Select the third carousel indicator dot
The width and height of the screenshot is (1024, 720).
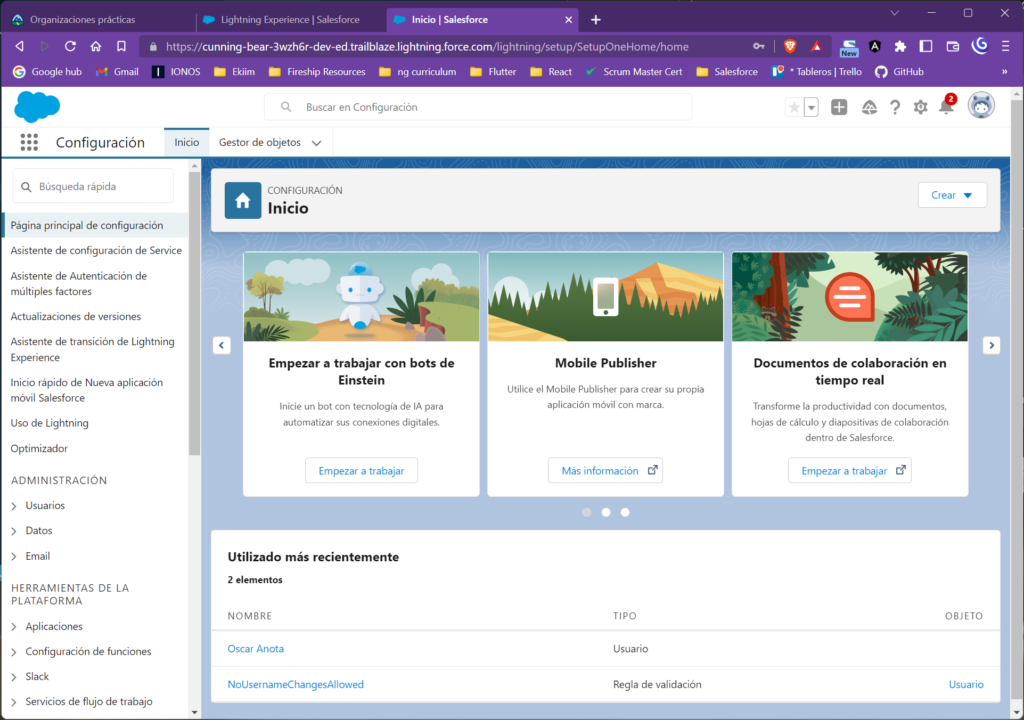click(x=625, y=512)
